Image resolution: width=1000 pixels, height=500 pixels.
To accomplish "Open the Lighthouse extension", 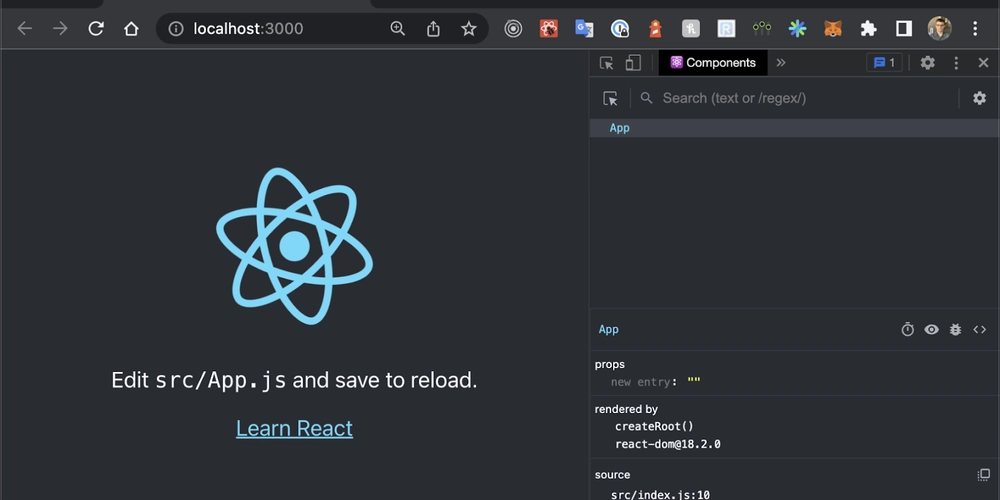I will 655,29.
